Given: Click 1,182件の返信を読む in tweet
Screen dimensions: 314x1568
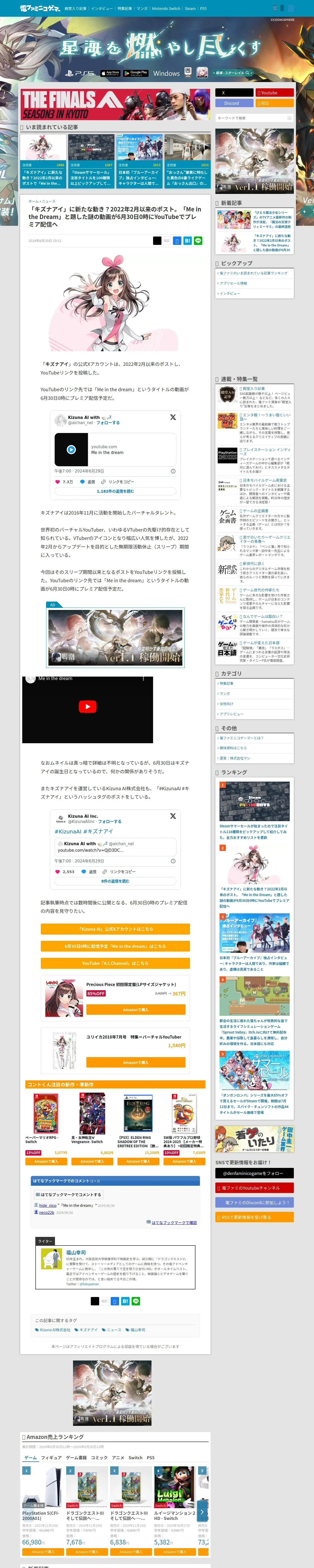Looking at the screenshot, I should pyautogui.click(x=115, y=491).
